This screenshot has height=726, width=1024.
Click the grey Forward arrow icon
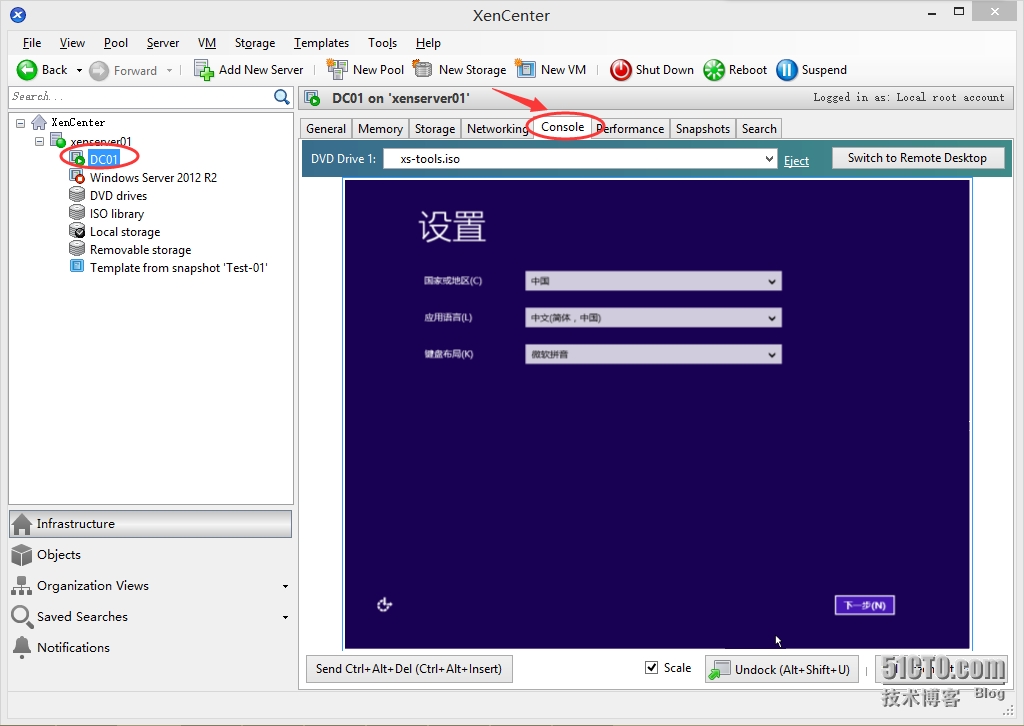[x=99, y=71]
